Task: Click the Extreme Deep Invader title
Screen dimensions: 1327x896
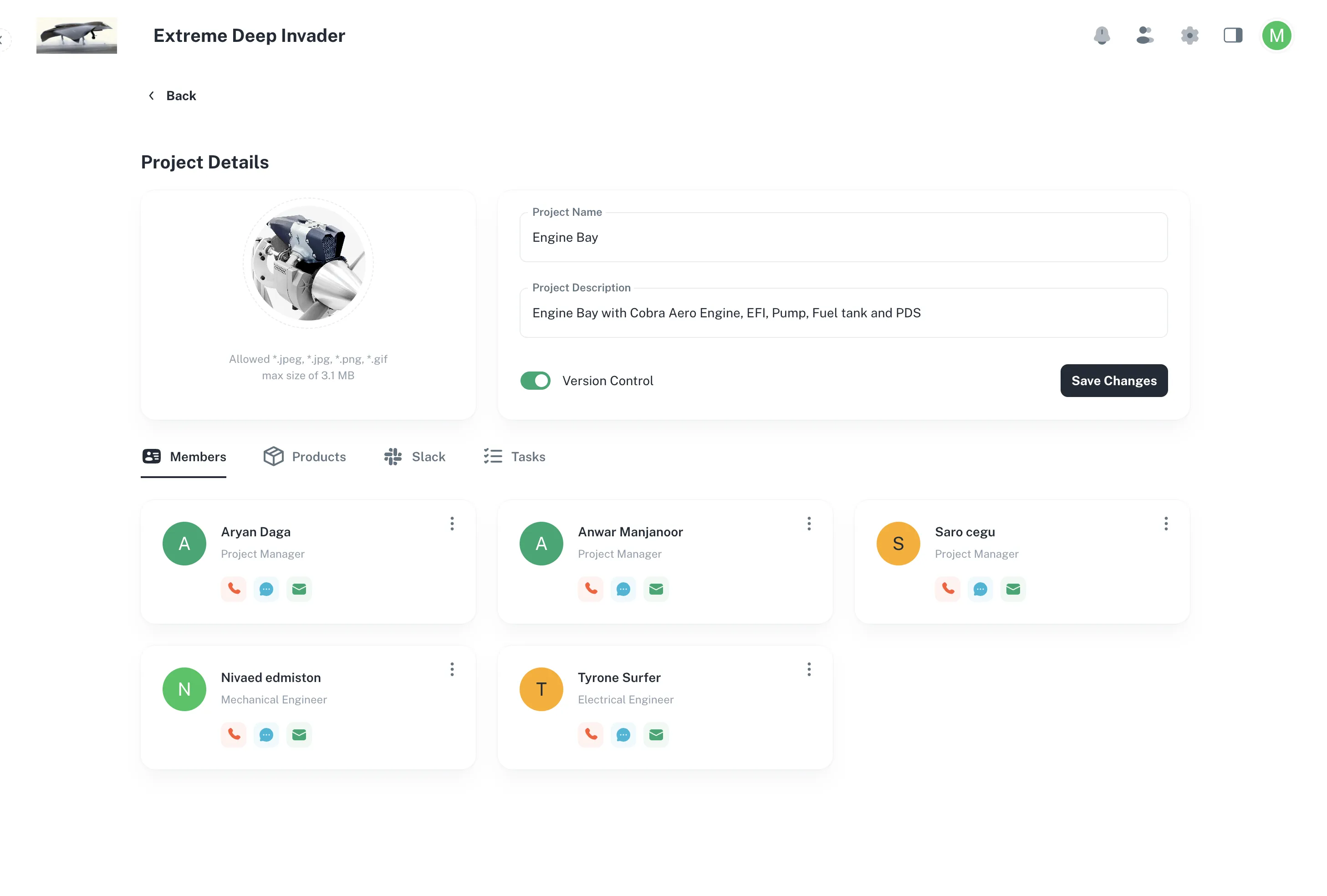Action: click(249, 36)
